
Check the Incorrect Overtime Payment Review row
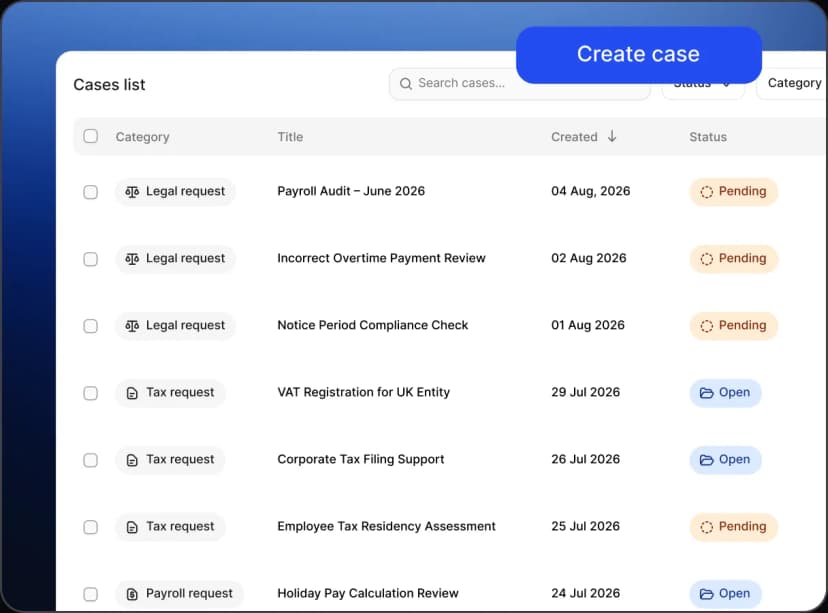90,259
